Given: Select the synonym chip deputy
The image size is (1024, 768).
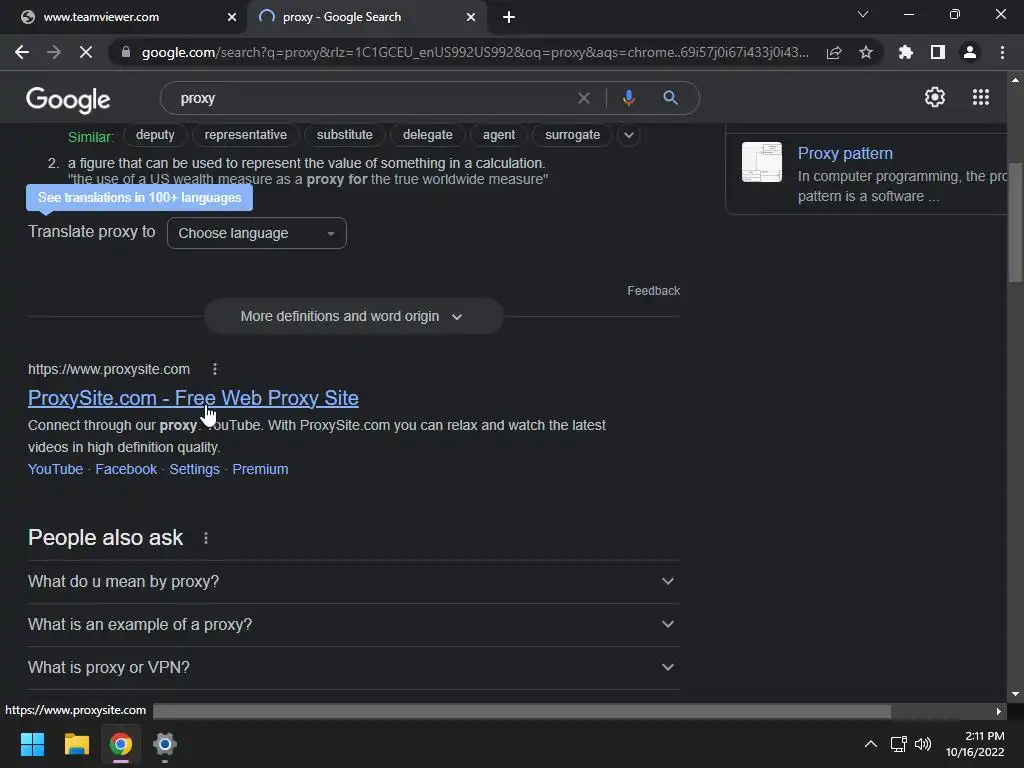Looking at the screenshot, I should click(155, 135).
